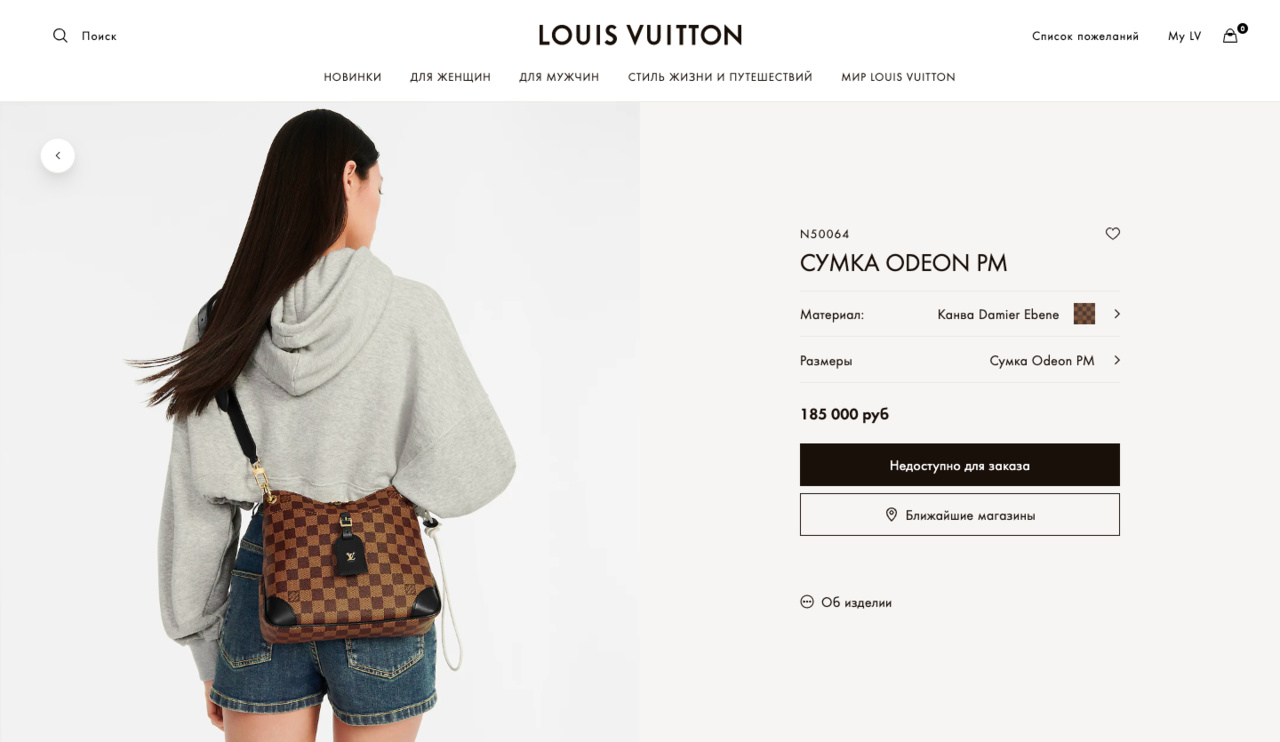The width and height of the screenshot is (1280, 742).
Task: Select the Damier Ebene canvas swatch
Action: pyautogui.click(x=1084, y=314)
